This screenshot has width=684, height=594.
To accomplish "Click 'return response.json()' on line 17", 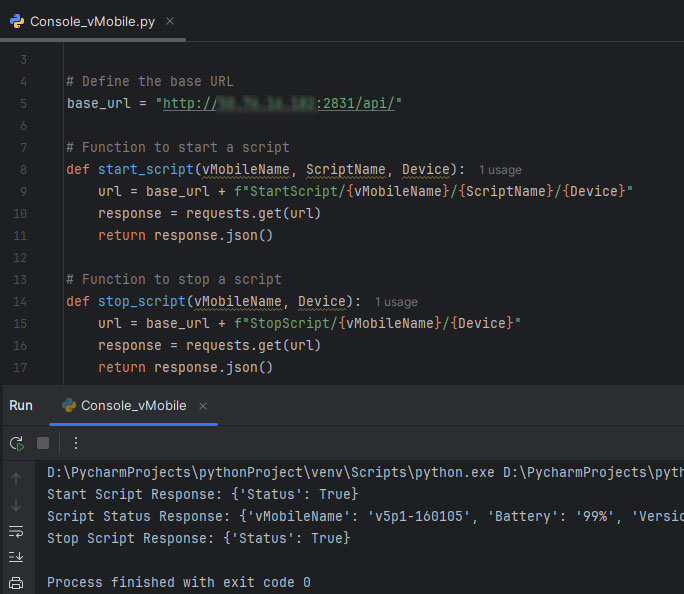I will point(185,367).
